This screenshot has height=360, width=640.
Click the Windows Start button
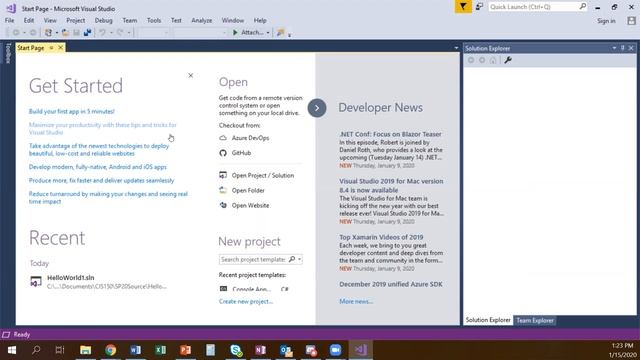[11, 350]
